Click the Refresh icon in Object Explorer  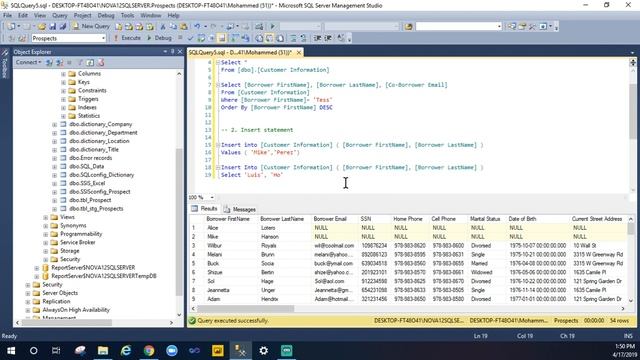point(90,62)
